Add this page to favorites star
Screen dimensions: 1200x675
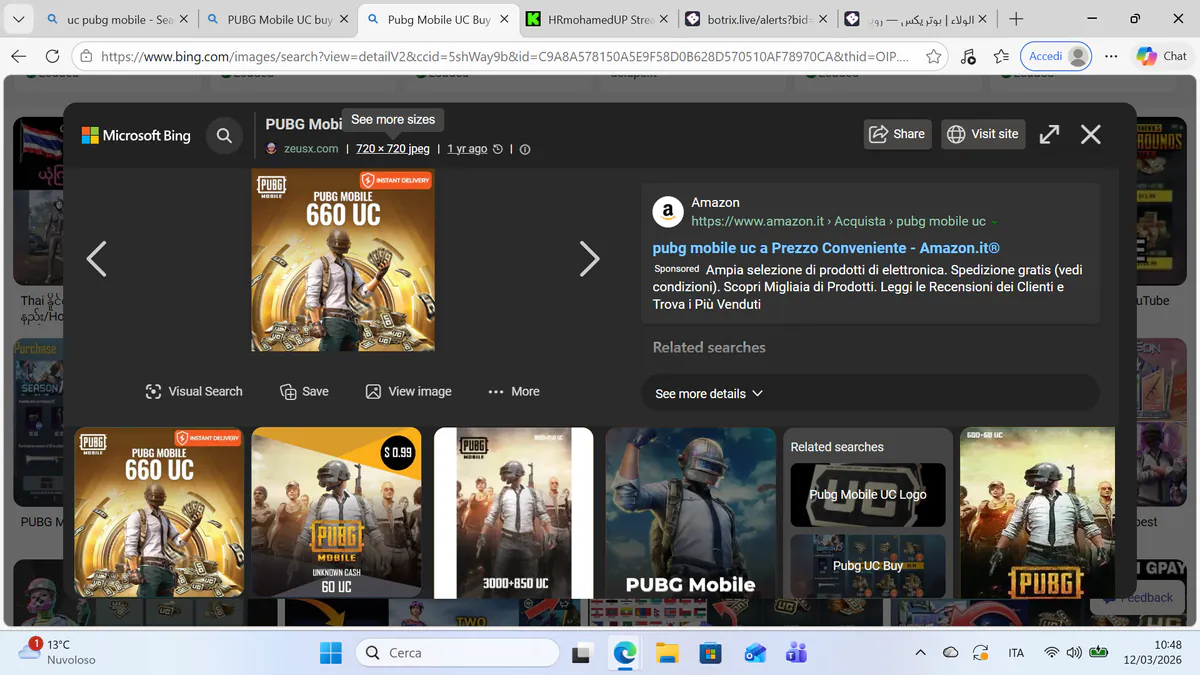pos(934,56)
